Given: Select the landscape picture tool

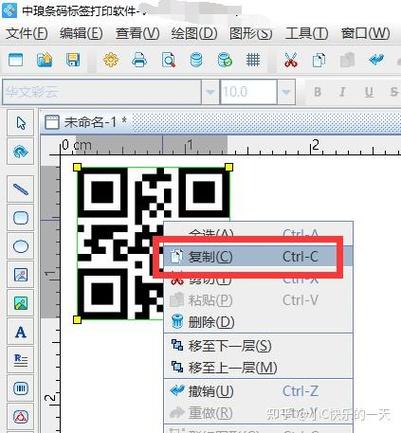Looking at the screenshot, I should [x=21, y=303].
